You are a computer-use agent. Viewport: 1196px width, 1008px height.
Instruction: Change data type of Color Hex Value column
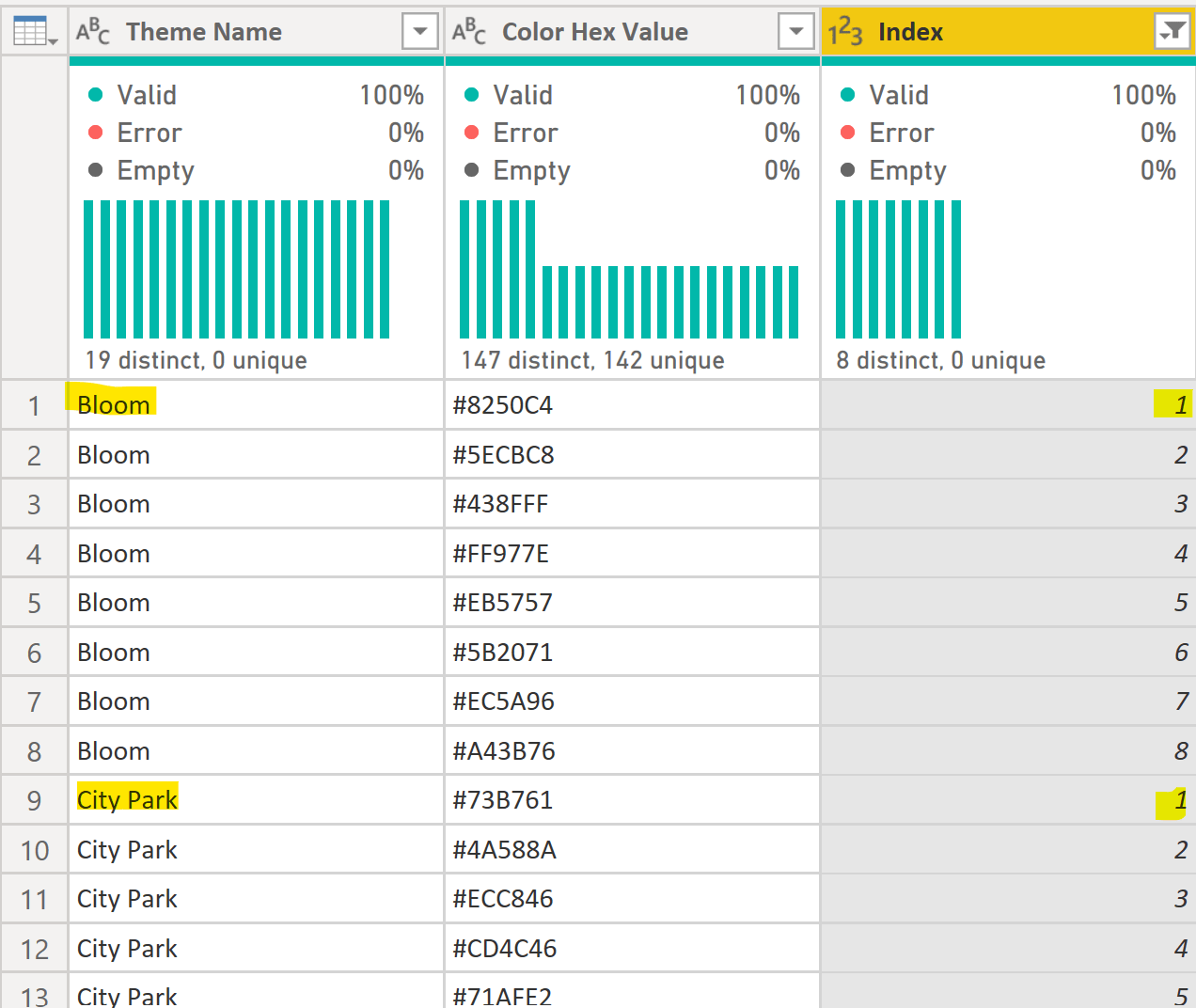[x=469, y=32]
